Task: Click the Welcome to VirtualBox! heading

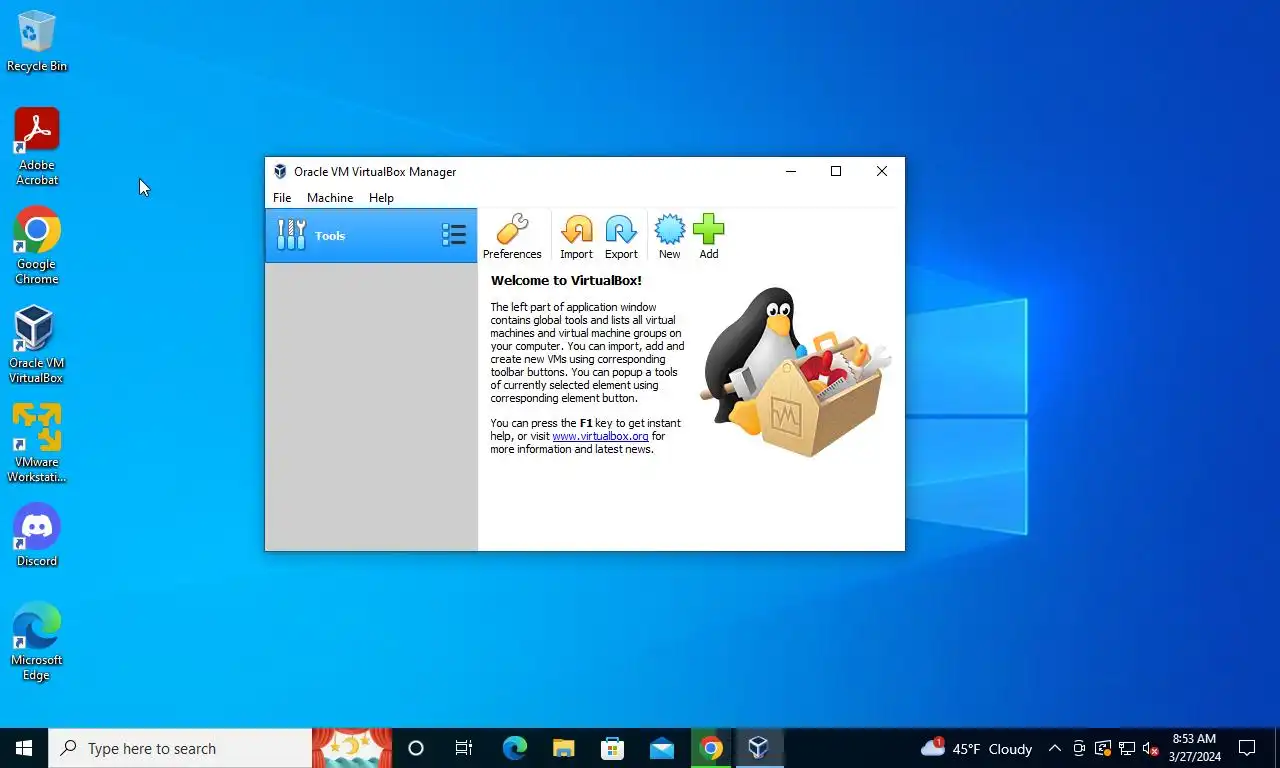Action: pos(566,281)
